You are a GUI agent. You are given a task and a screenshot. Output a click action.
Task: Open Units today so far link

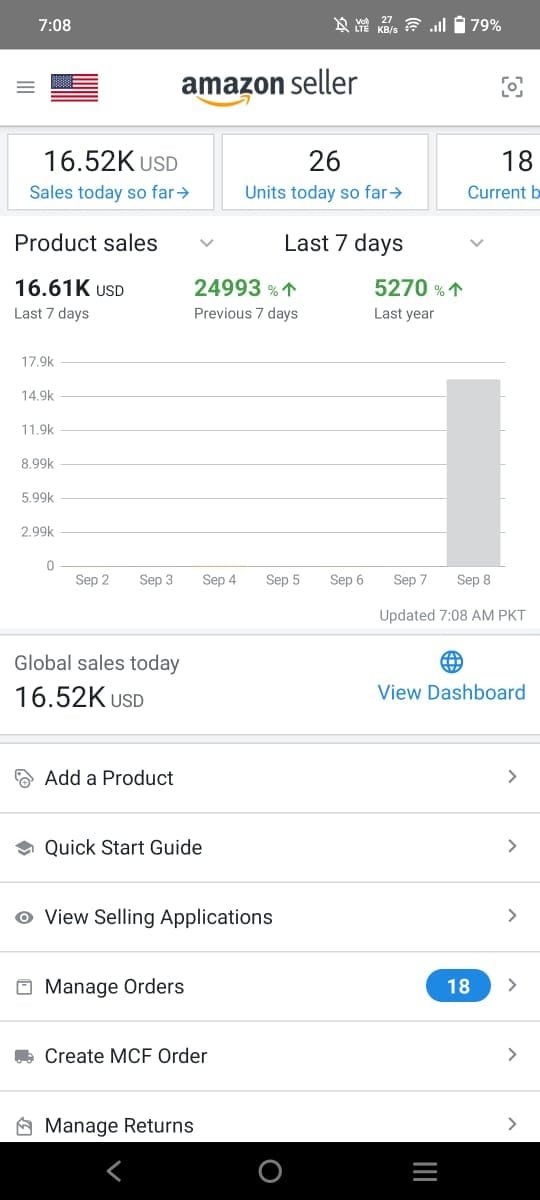(324, 192)
